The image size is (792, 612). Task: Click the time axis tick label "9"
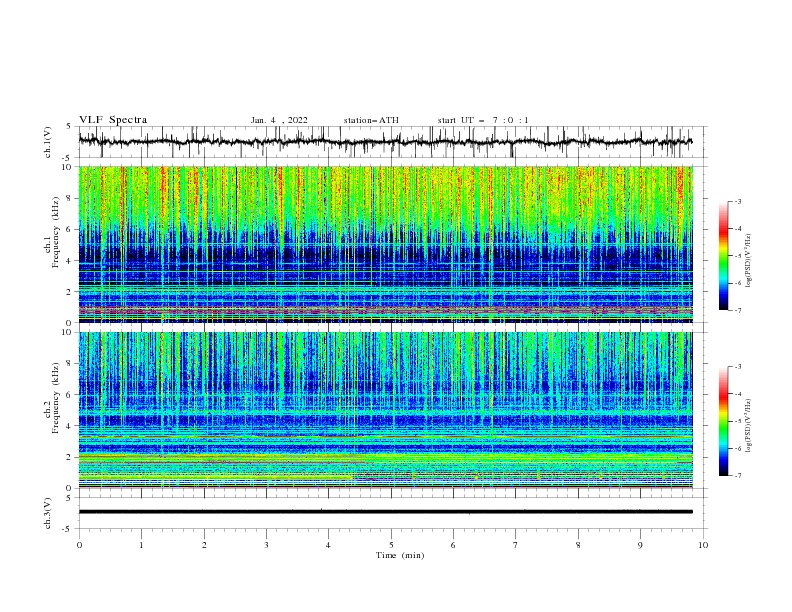640,545
